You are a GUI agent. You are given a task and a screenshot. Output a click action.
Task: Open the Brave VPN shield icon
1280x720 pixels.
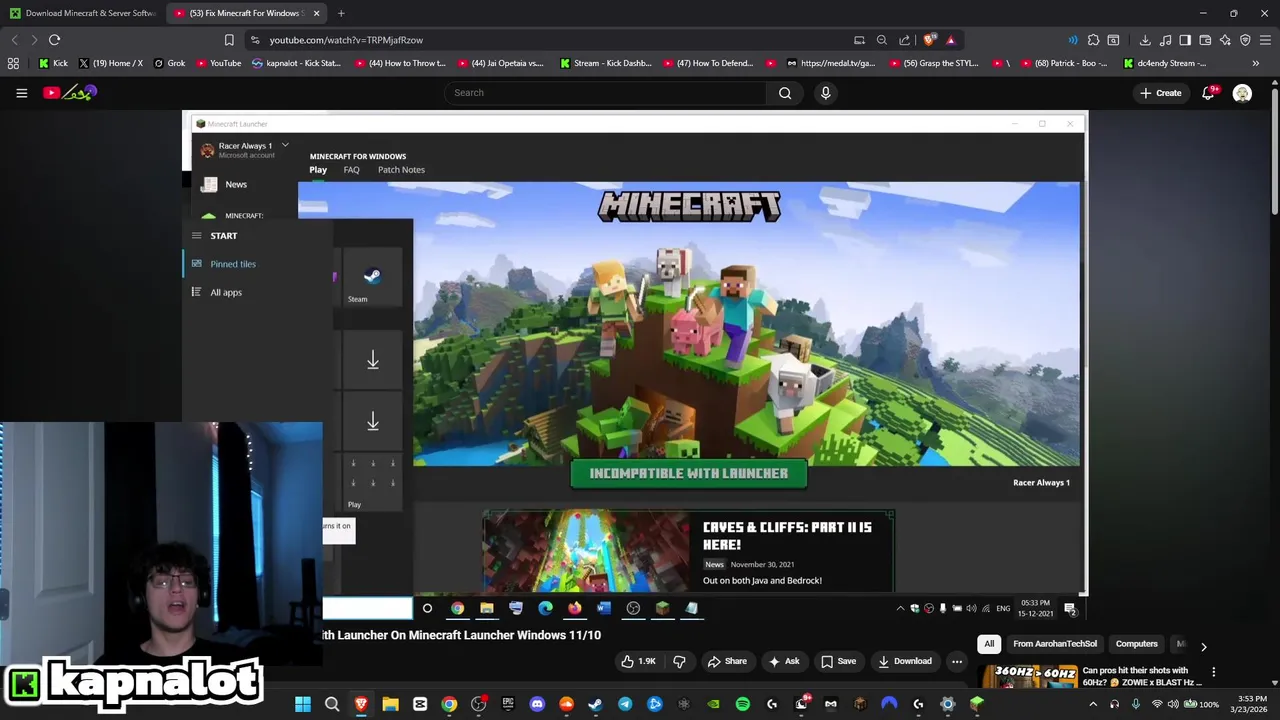point(1245,40)
